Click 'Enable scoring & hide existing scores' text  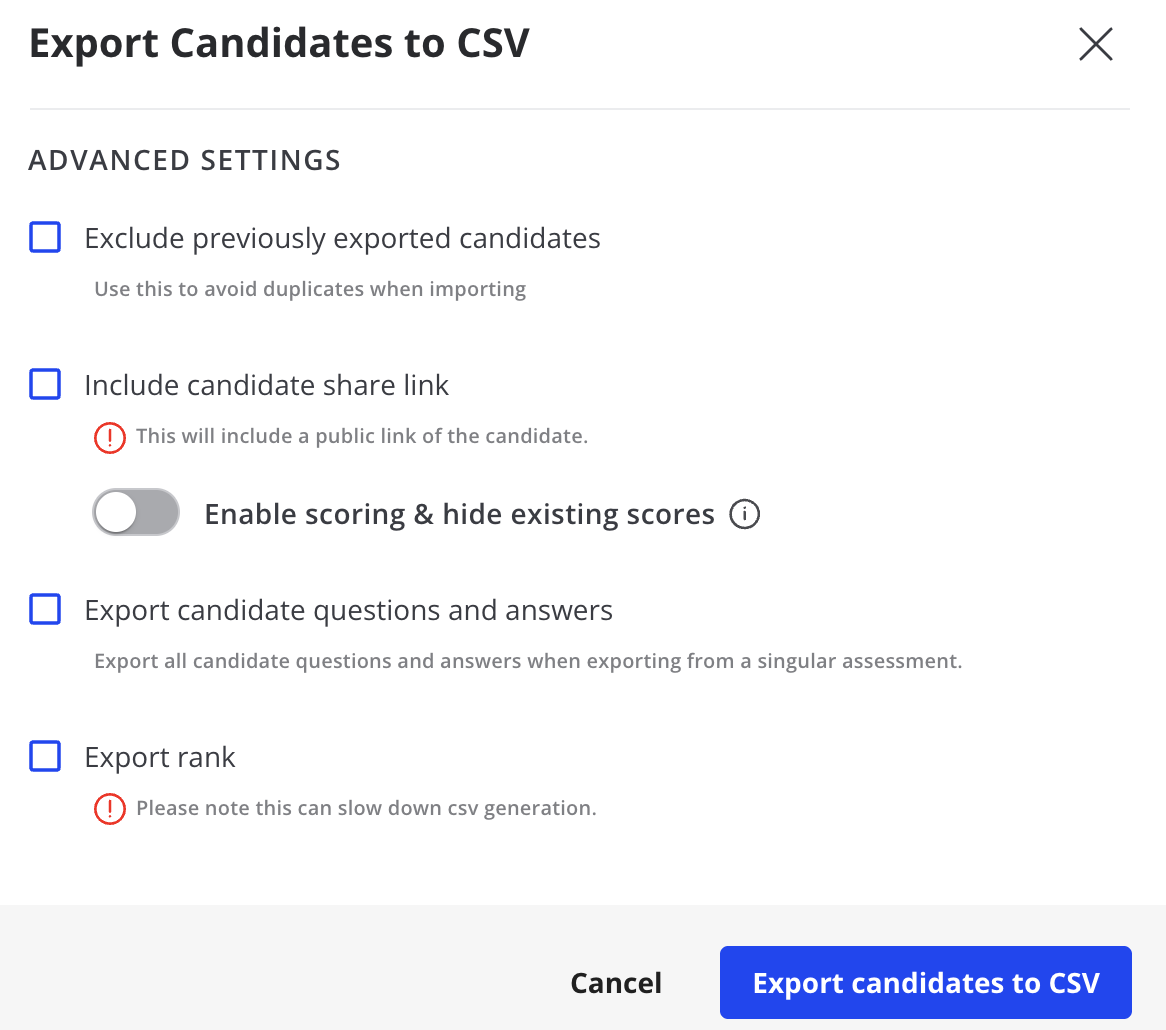[x=460, y=515]
